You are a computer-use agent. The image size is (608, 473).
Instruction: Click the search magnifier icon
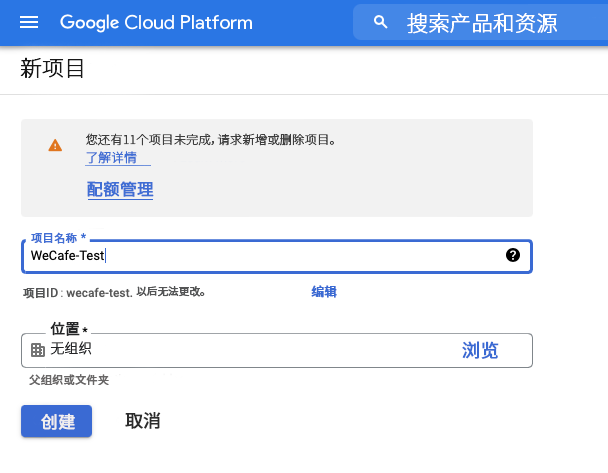(x=380, y=22)
